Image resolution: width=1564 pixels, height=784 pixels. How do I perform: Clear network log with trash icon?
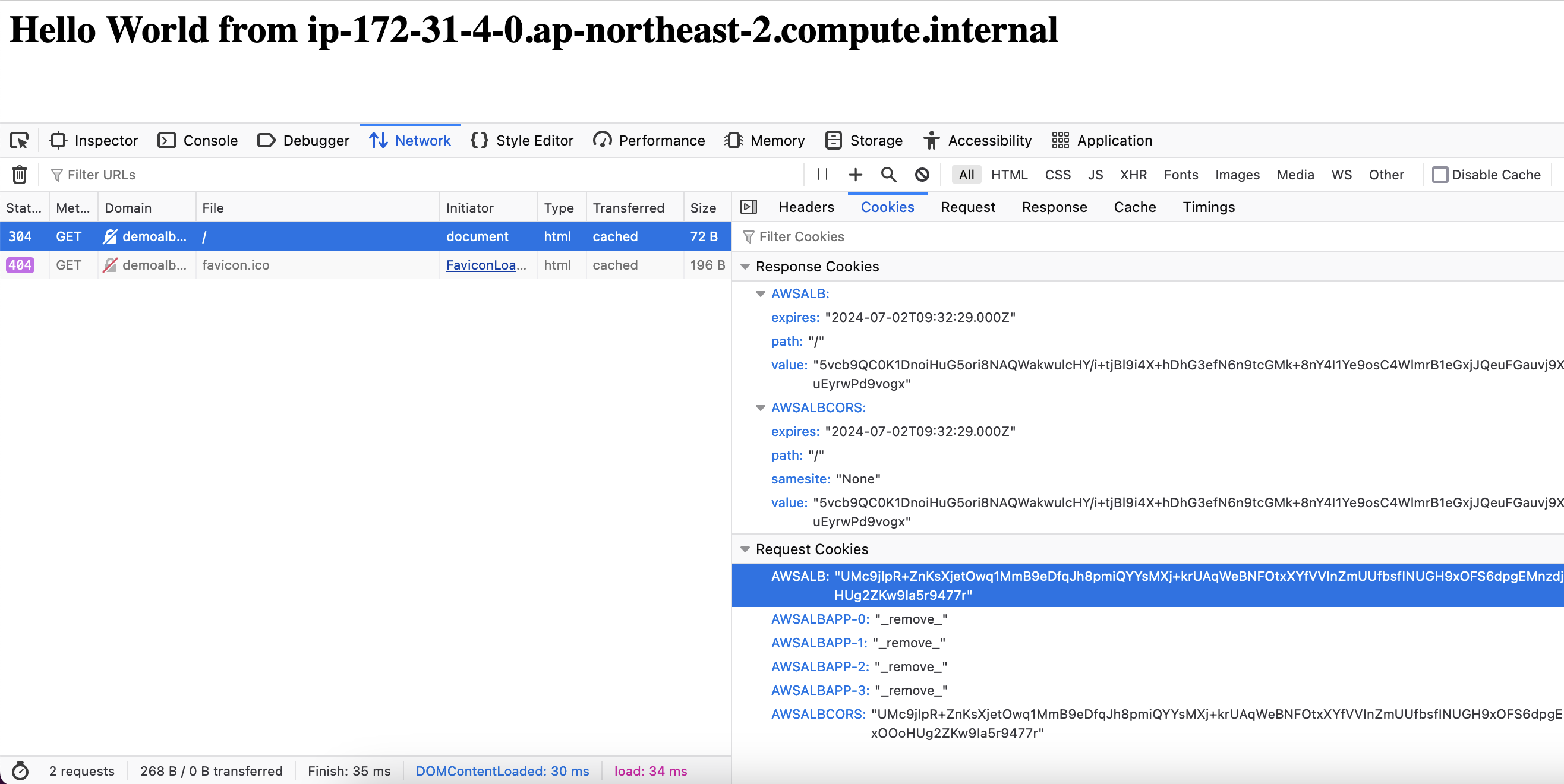[x=20, y=175]
